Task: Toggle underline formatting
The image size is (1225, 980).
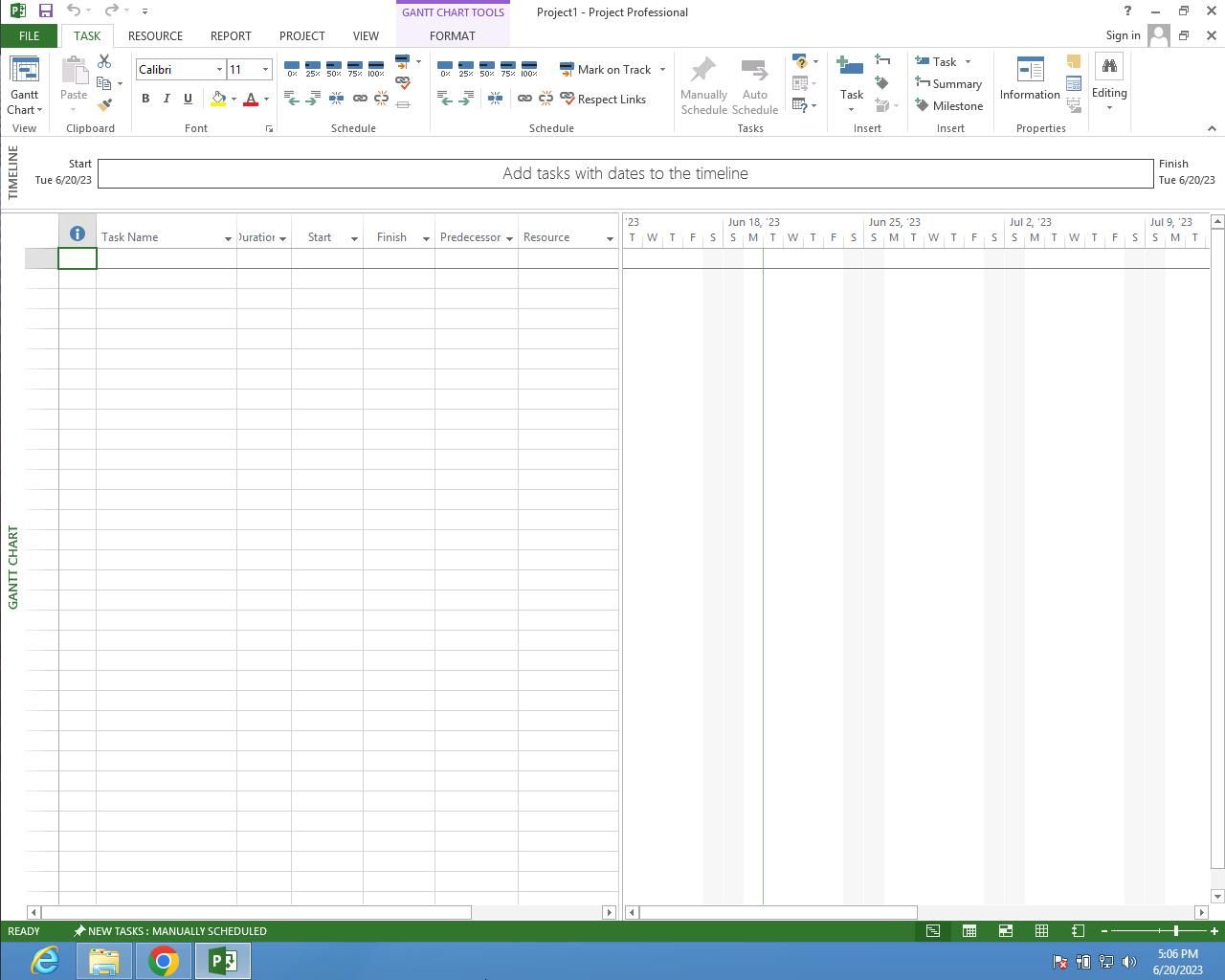Action: pos(188,99)
